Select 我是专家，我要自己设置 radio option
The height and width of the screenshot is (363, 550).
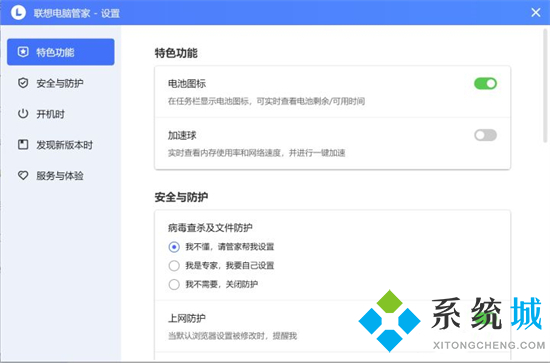pyautogui.click(x=174, y=265)
